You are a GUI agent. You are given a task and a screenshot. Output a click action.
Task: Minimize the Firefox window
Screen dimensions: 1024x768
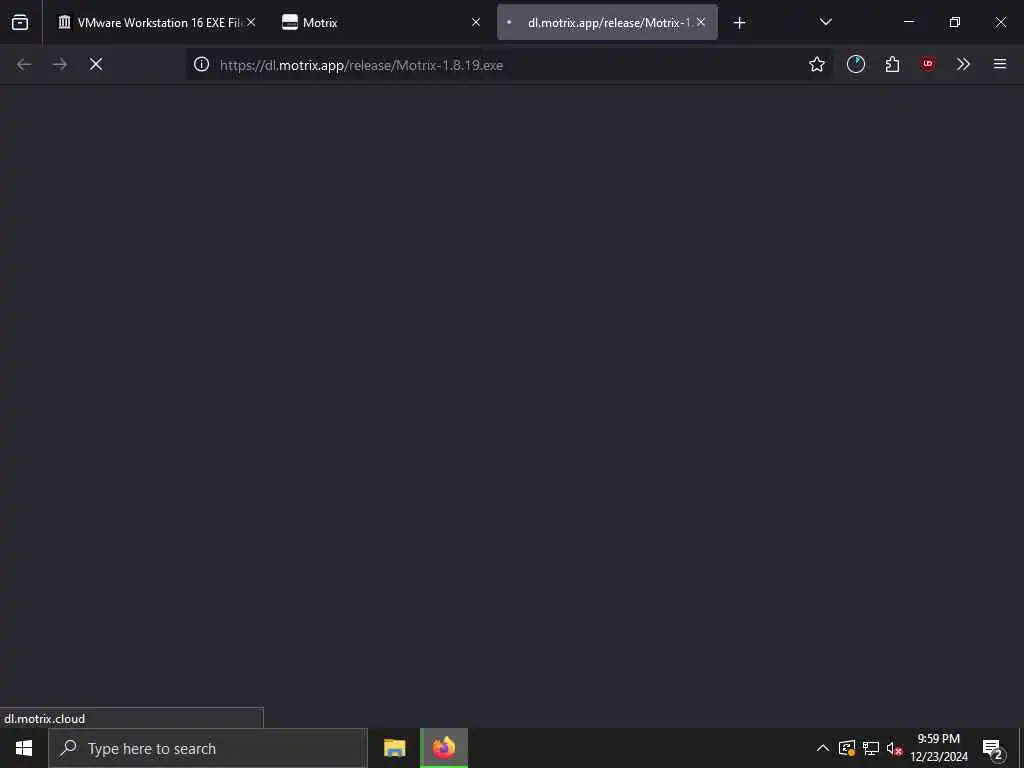[909, 22]
